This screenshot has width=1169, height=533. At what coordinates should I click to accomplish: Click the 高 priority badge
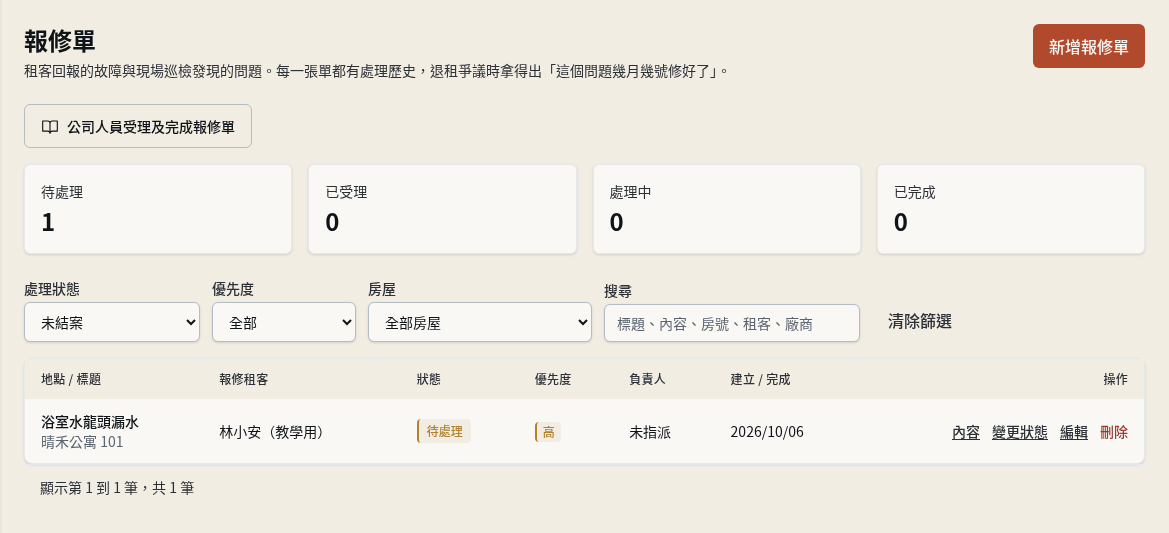click(x=548, y=432)
